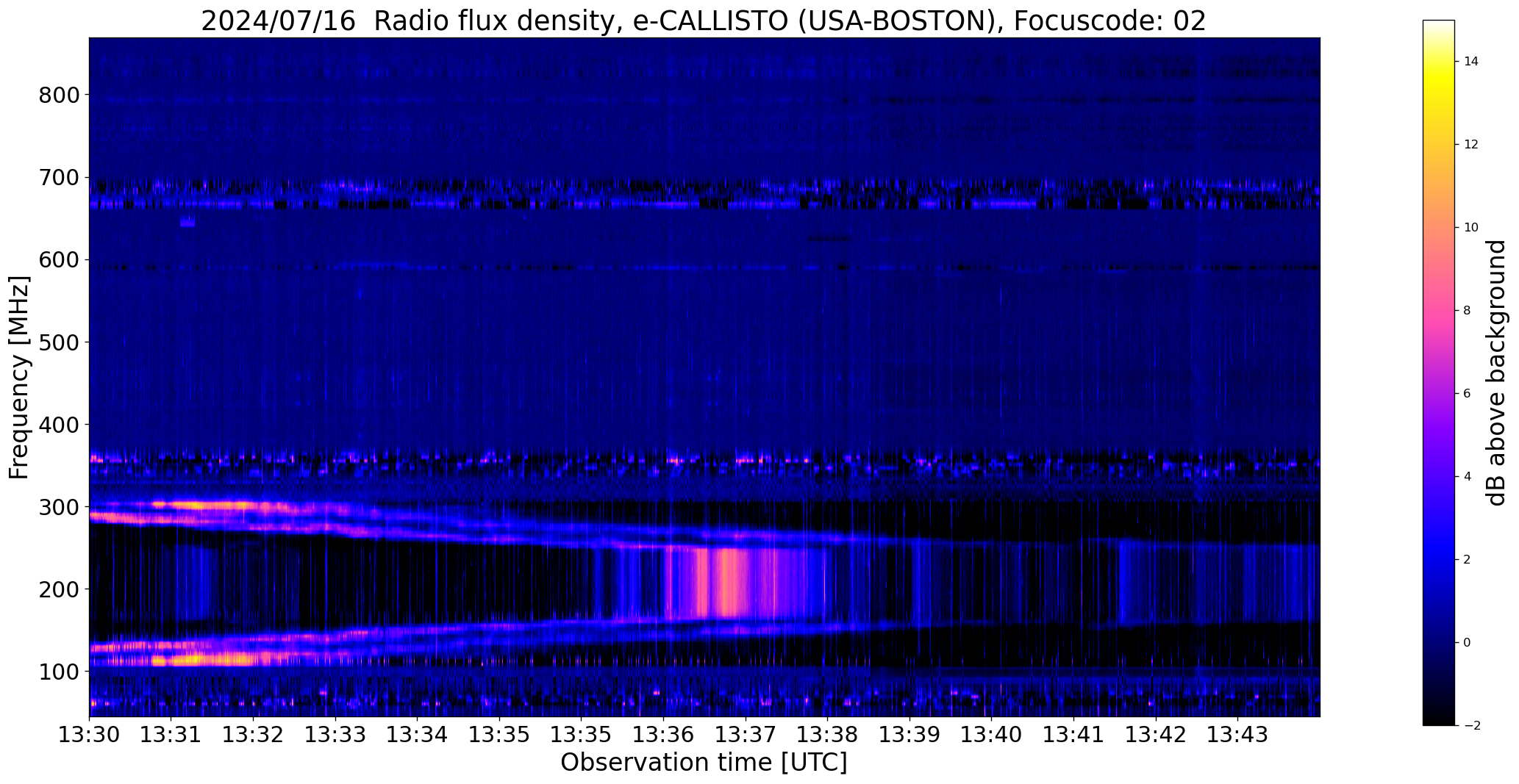Click the colorbar tick label 12
The image size is (1519, 784).
pyautogui.click(x=1471, y=145)
